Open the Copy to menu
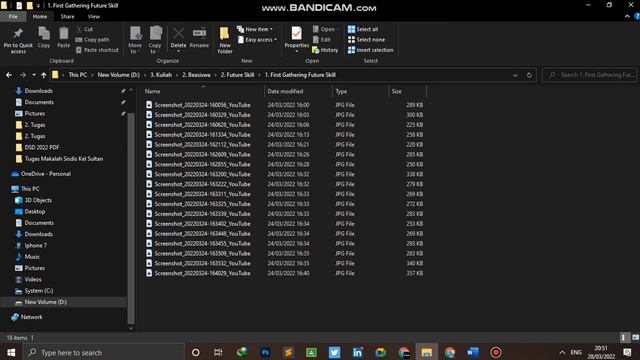 point(155,40)
